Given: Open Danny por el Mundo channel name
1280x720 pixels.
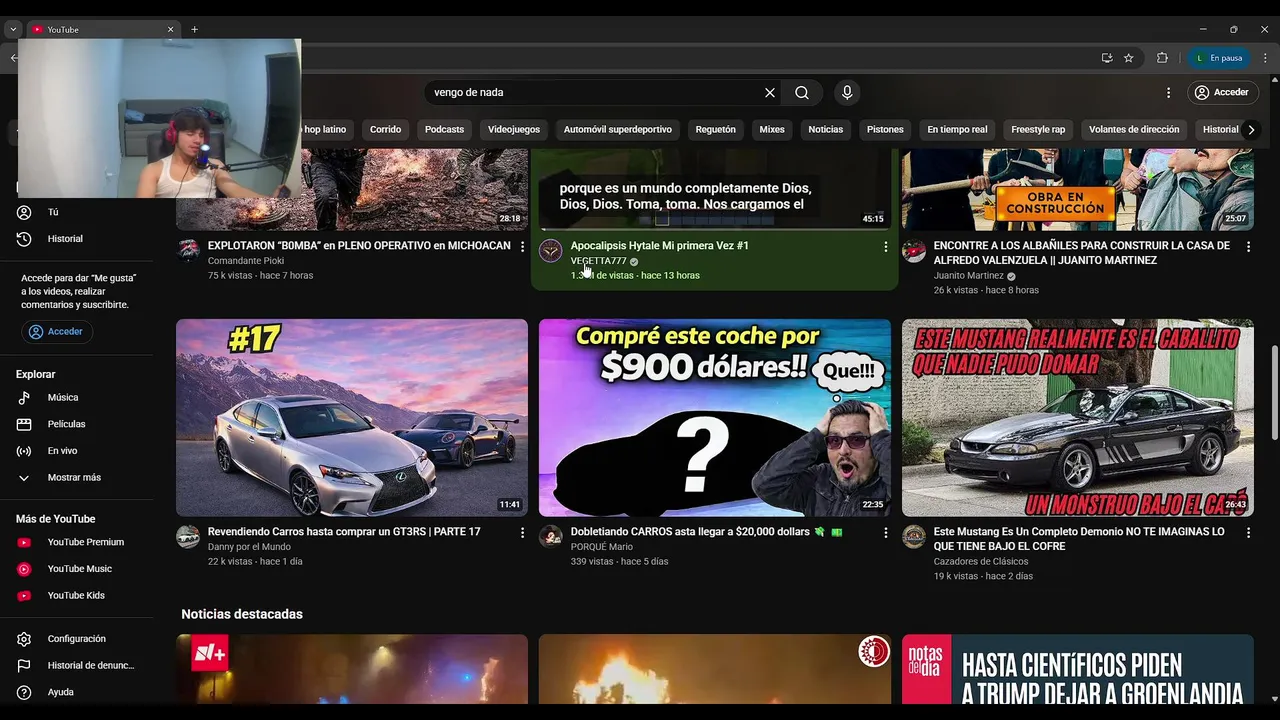Looking at the screenshot, I should click(x=249, y=547).
